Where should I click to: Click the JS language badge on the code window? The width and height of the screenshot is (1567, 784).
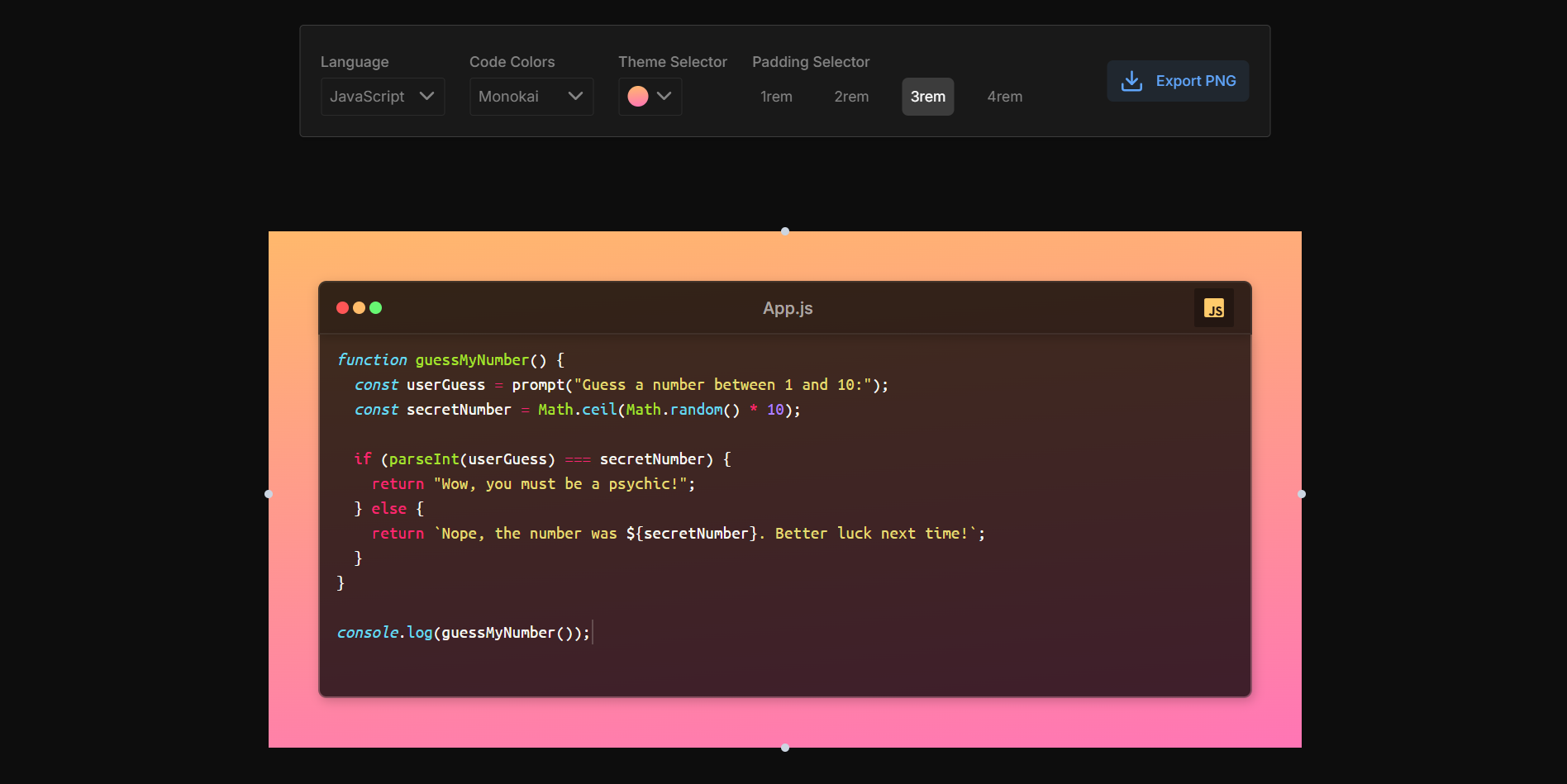click(x=1213, y=307)
